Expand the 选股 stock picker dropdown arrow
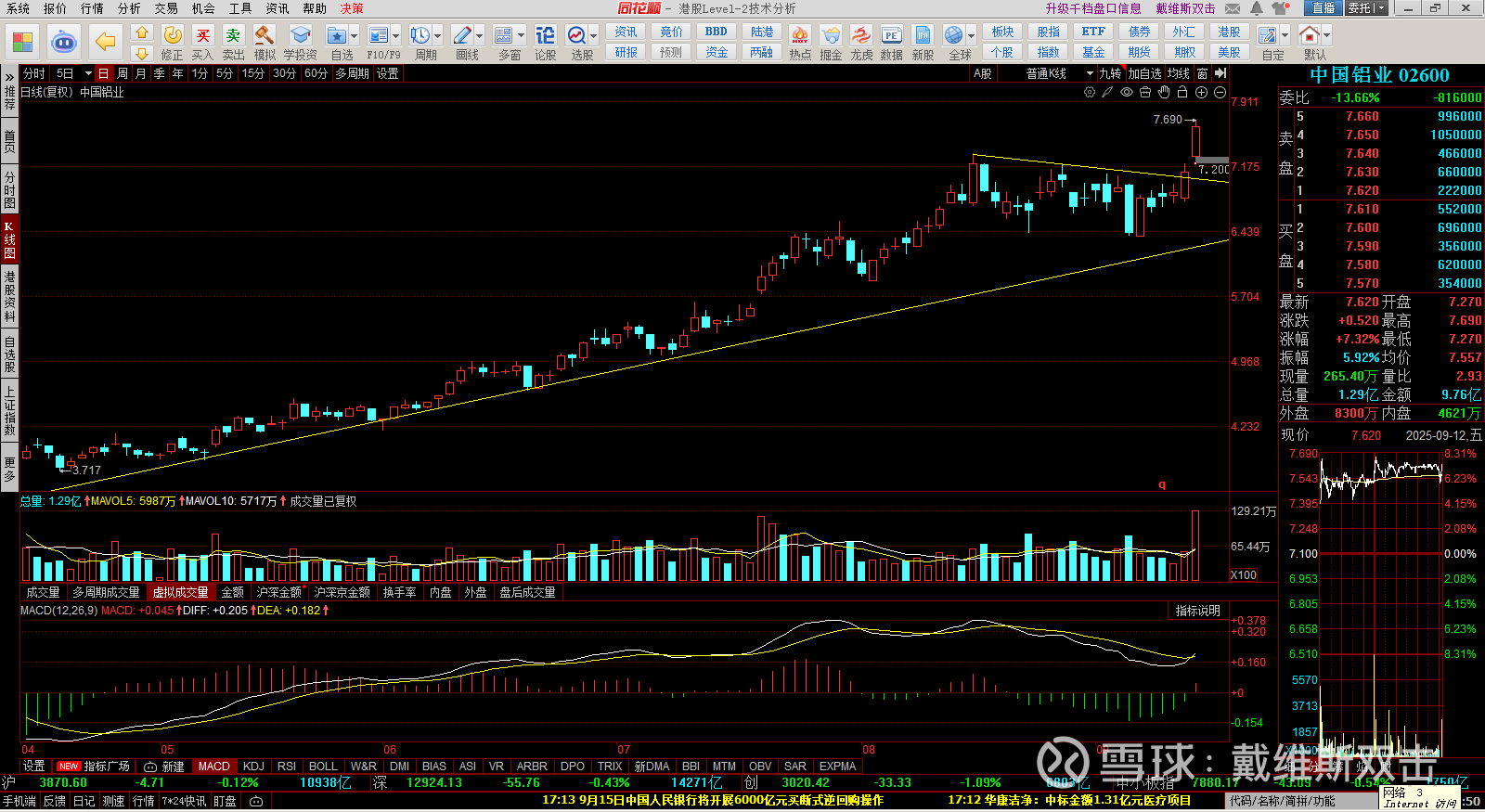Viewport: 1485px width, 812px height. [x=594, y=36]
